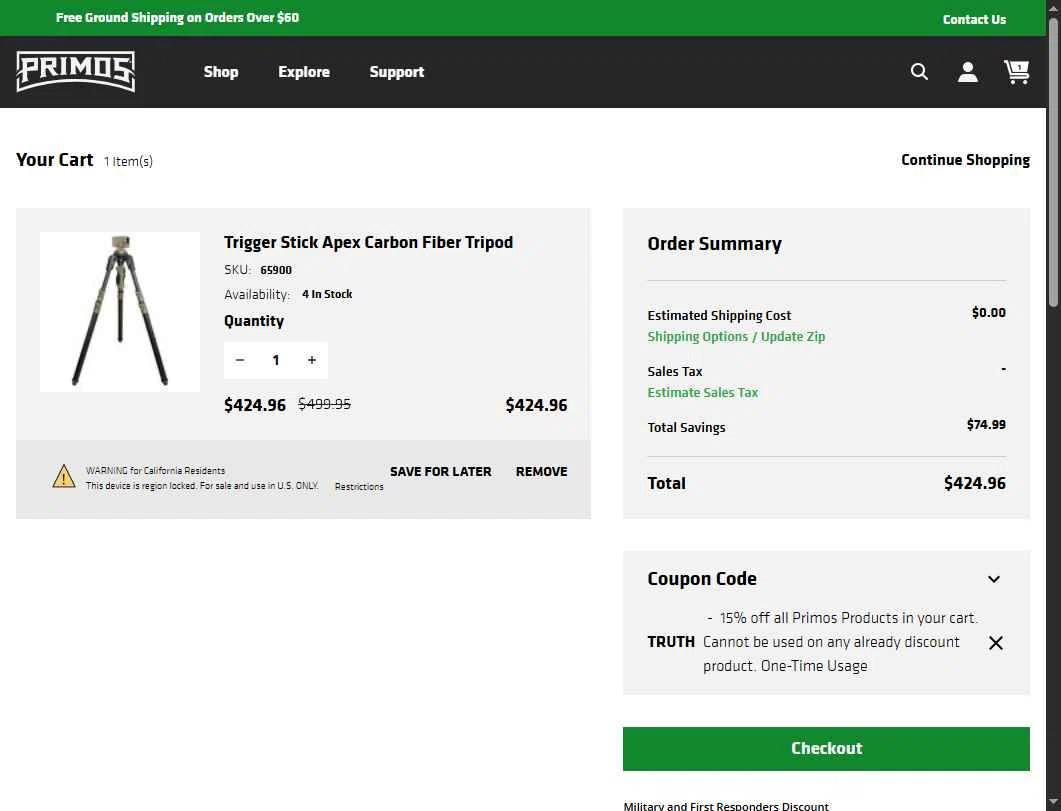Click the '1 Item(s)' cart count text
The width and height of the screenshot is (1061, 811).
pos(128,162)
